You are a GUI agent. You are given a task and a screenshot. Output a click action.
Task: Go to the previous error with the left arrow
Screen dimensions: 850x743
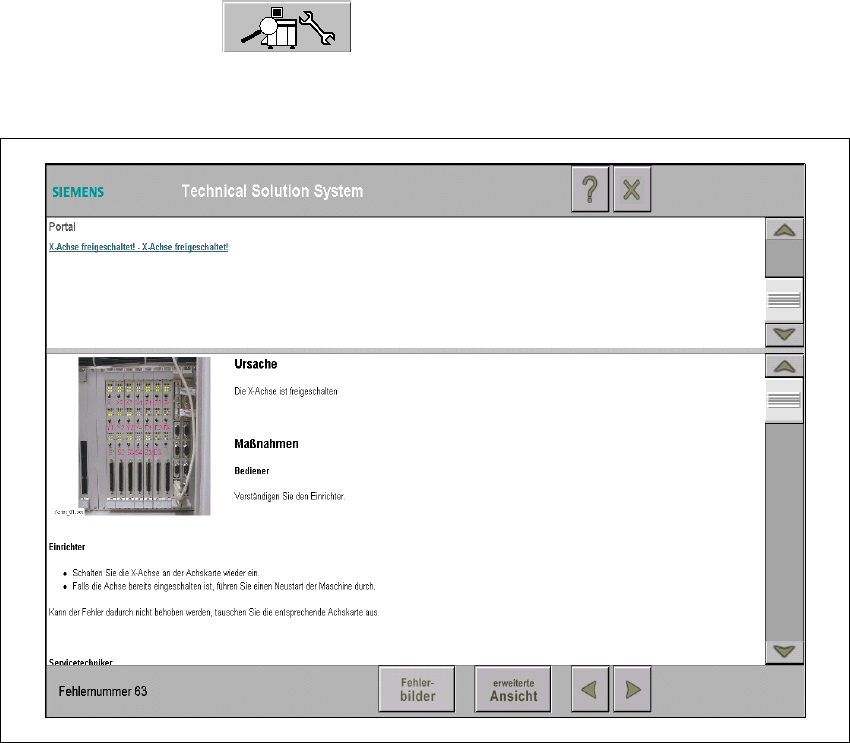[590, 689]
